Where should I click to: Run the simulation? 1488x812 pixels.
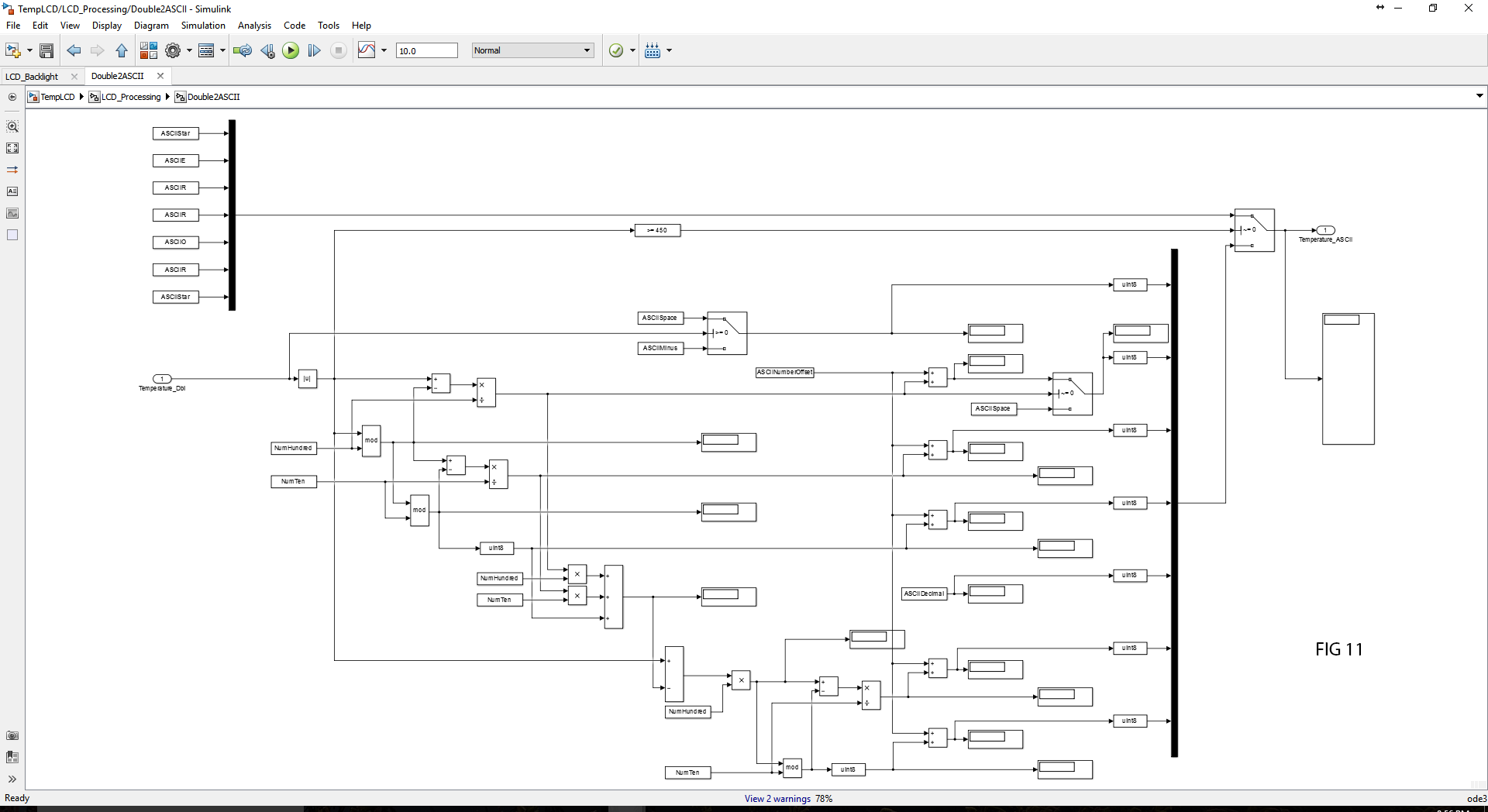[x=291, y=50]
